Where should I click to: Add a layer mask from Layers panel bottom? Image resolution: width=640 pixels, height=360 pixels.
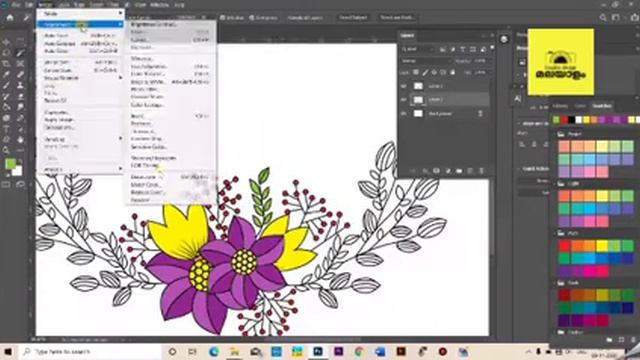(436, 171)
